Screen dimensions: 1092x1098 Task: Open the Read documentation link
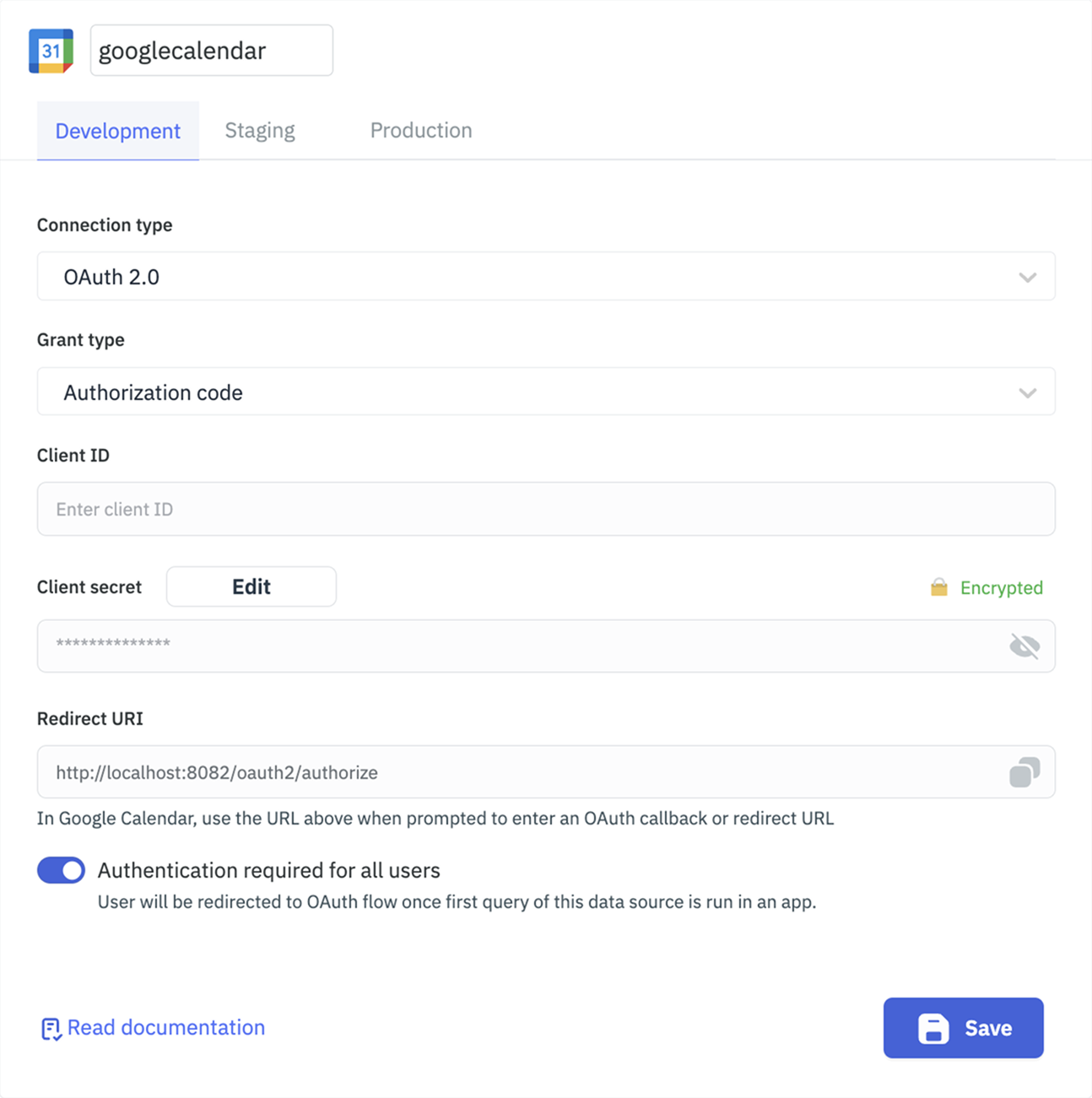166,1027
